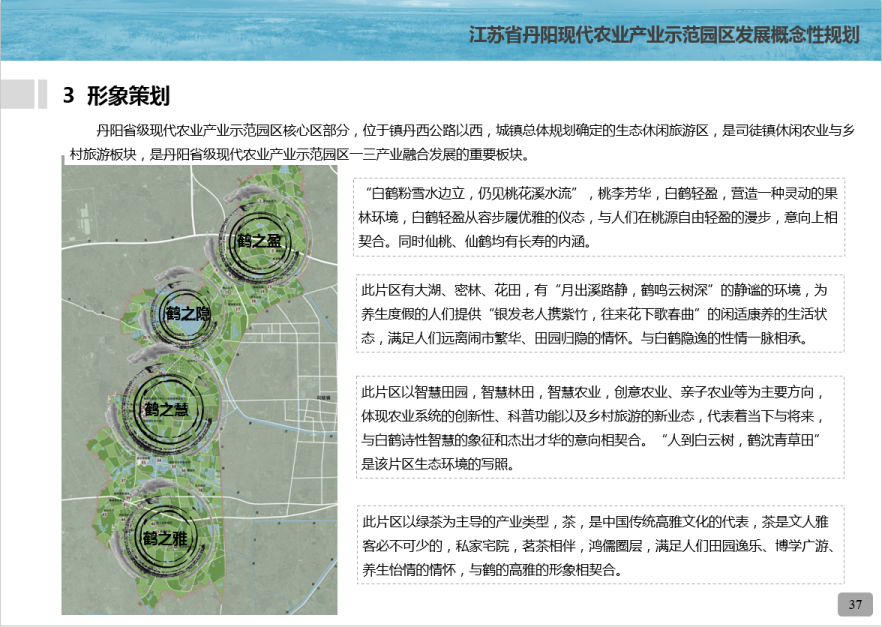
Task: Select text box beginning 此片区以智慧田园
Action: tap(600, 427)
